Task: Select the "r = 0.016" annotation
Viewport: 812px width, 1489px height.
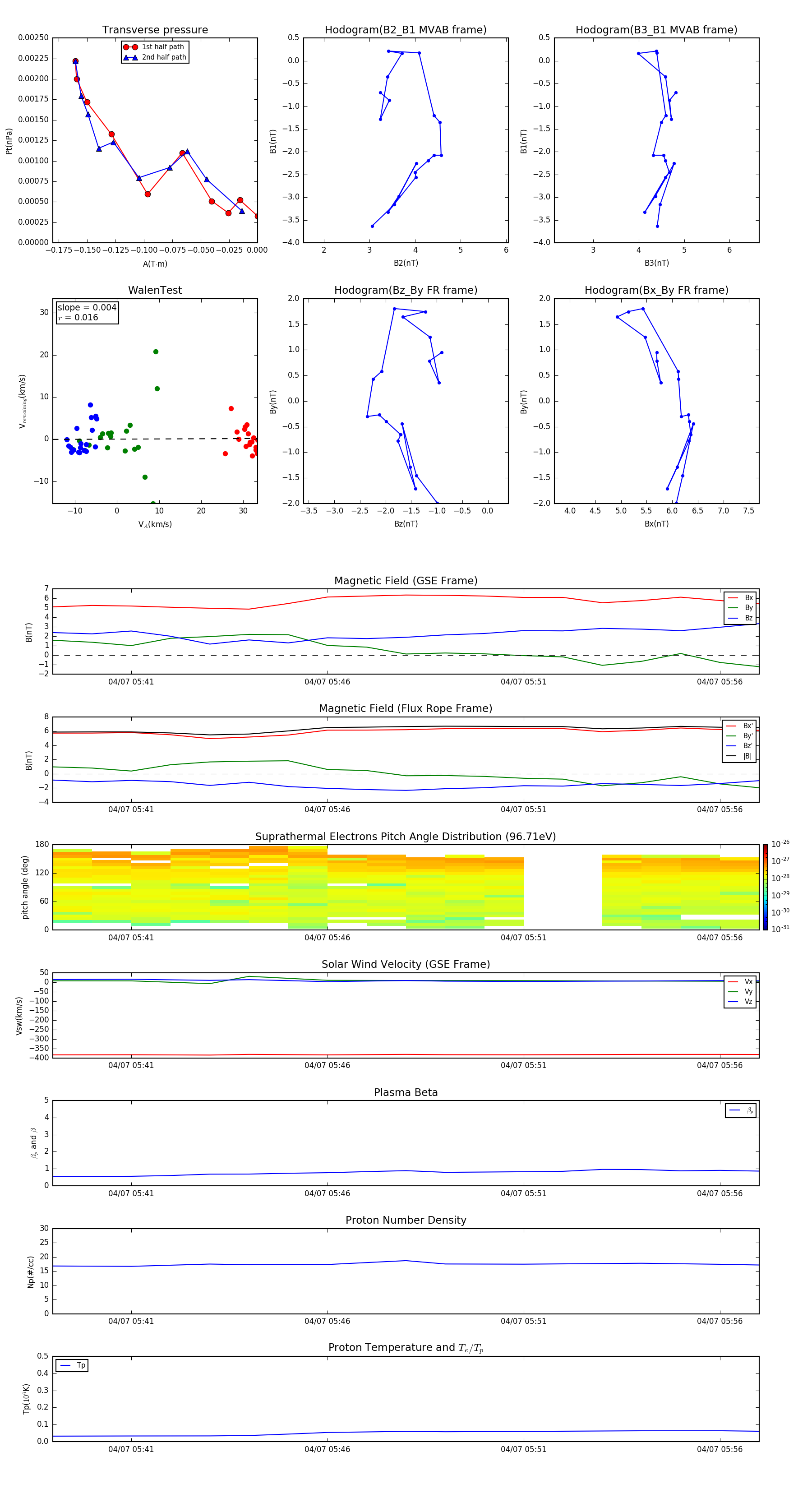Action: pyautogui.click(x=78, y=317)
